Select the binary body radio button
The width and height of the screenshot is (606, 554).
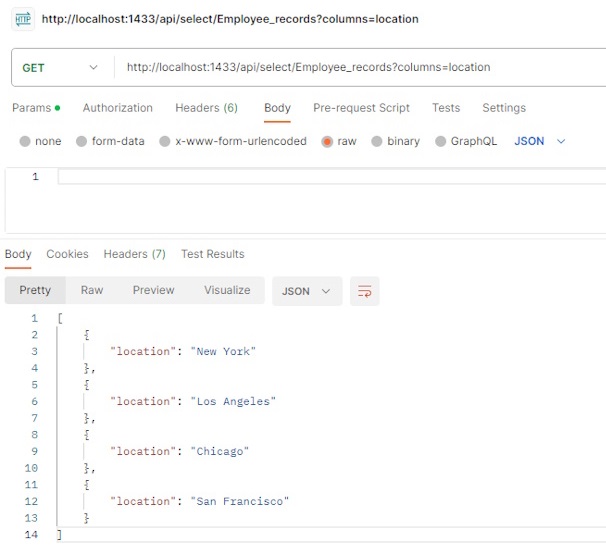coord(376,141)
